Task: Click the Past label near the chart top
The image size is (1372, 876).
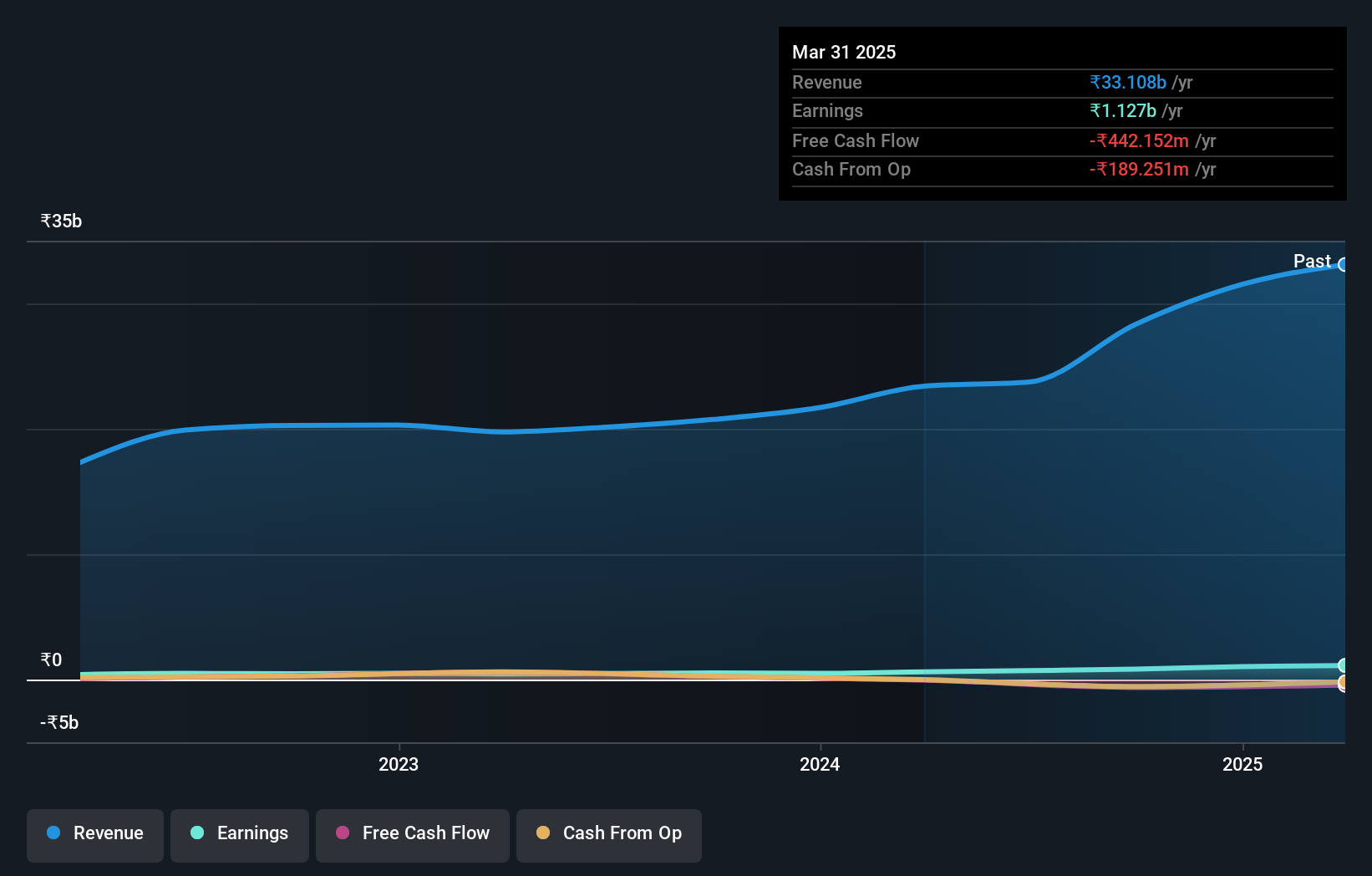Action: tap(1312, 261)
